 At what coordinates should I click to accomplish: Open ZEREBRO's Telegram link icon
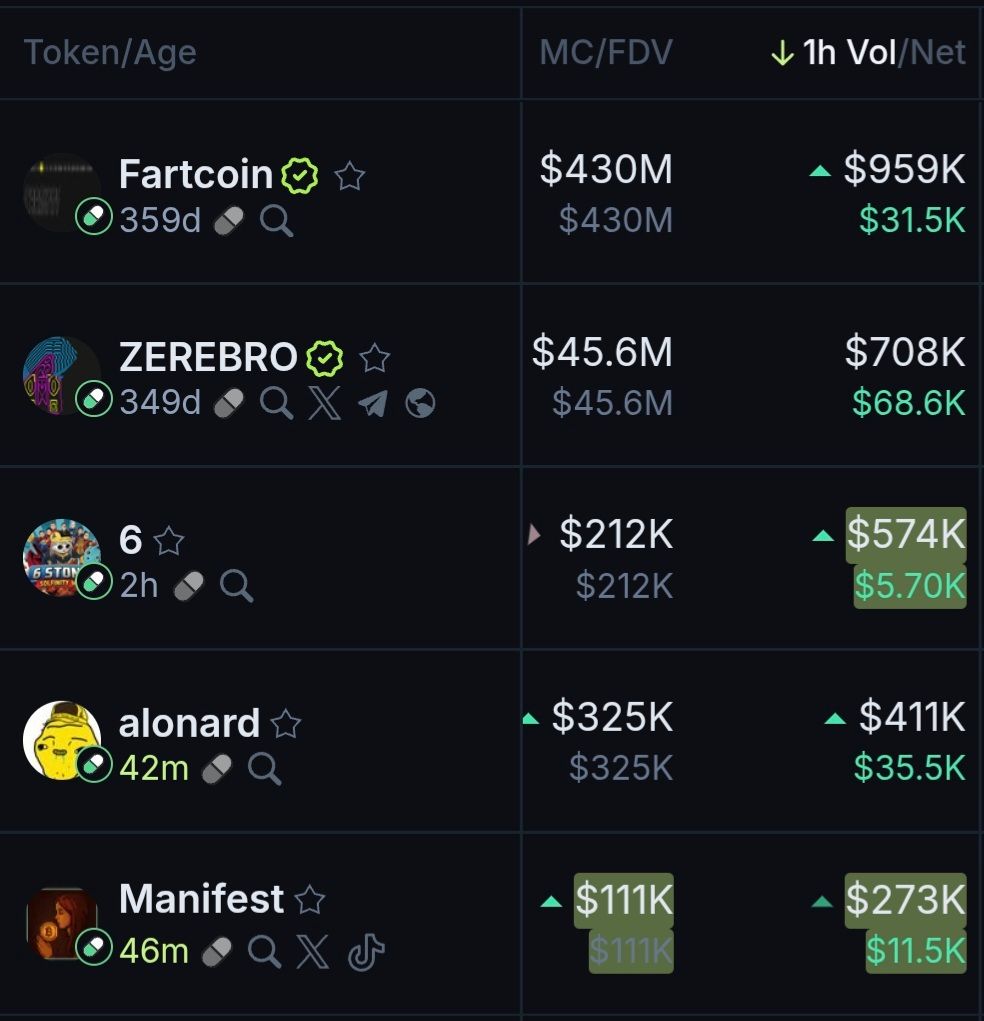coord(372,403)
